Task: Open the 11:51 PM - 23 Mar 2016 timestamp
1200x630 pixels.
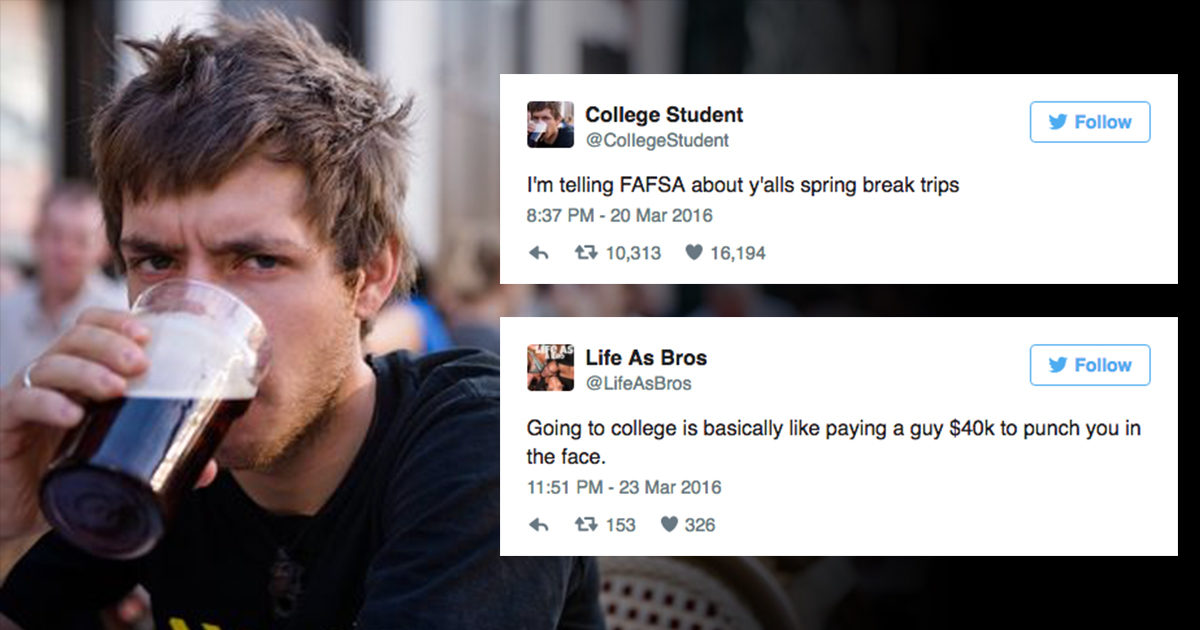Action: pyautogui.click(x=624, y=488)
